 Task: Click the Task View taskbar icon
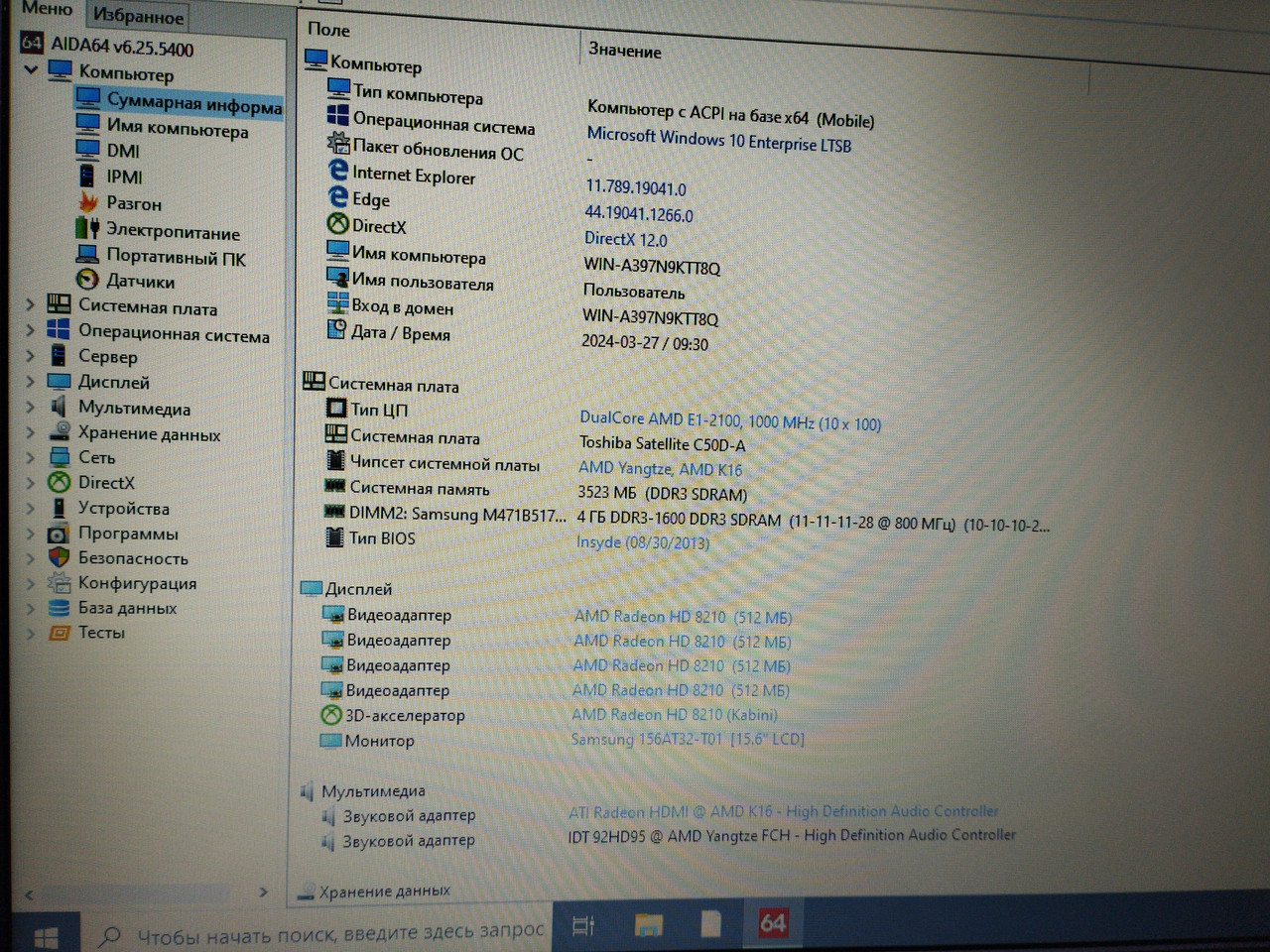[x=583, y=925]
